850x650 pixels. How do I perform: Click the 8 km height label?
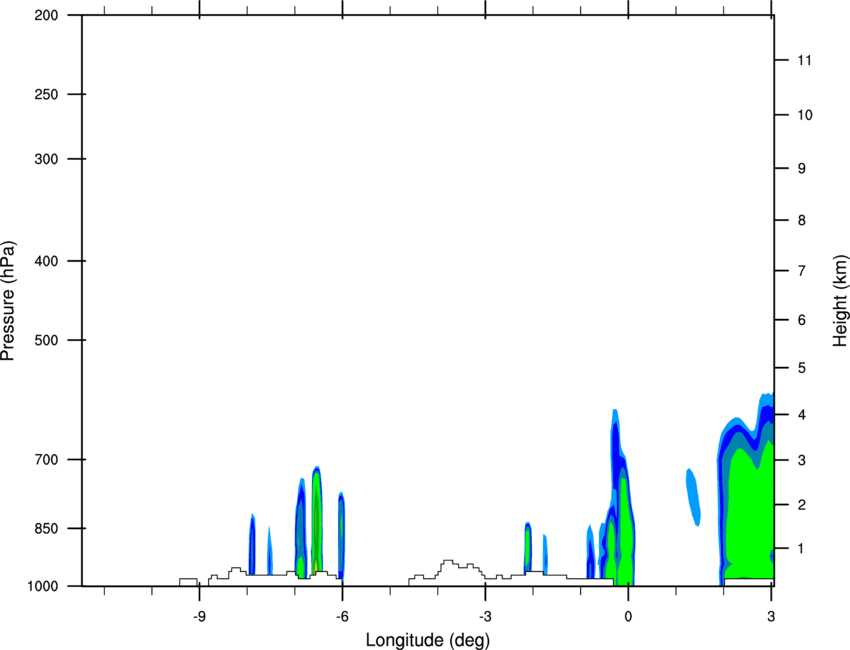[802, 220]
